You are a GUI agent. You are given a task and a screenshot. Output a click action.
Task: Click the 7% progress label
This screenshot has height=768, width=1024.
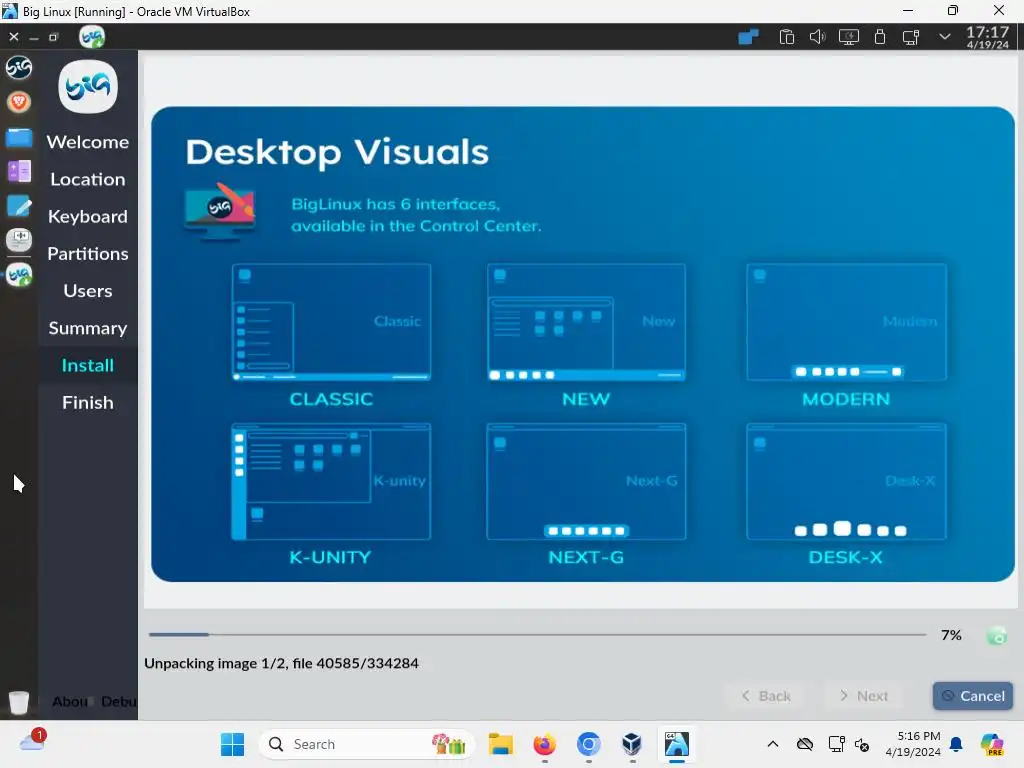click(951, 635)
